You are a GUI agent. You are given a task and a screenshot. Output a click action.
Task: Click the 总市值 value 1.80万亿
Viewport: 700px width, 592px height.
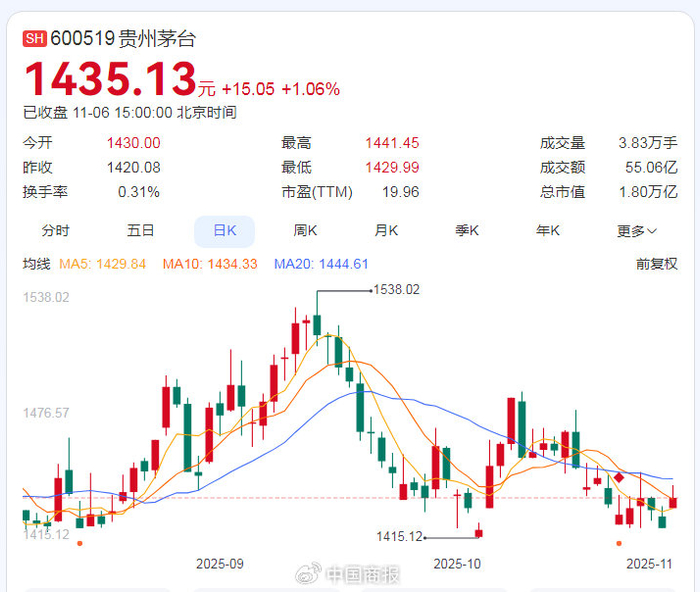648,192
